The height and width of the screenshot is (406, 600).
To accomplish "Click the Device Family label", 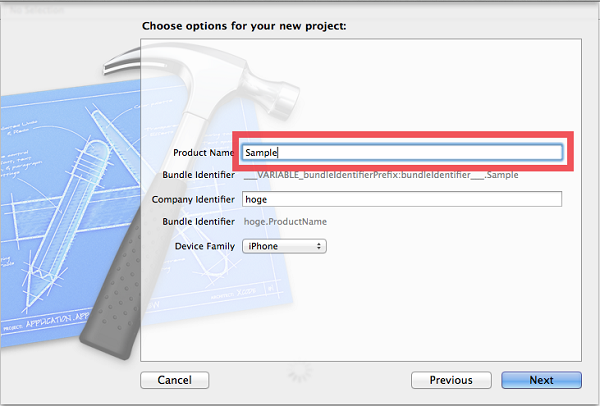I will [205, 246].
